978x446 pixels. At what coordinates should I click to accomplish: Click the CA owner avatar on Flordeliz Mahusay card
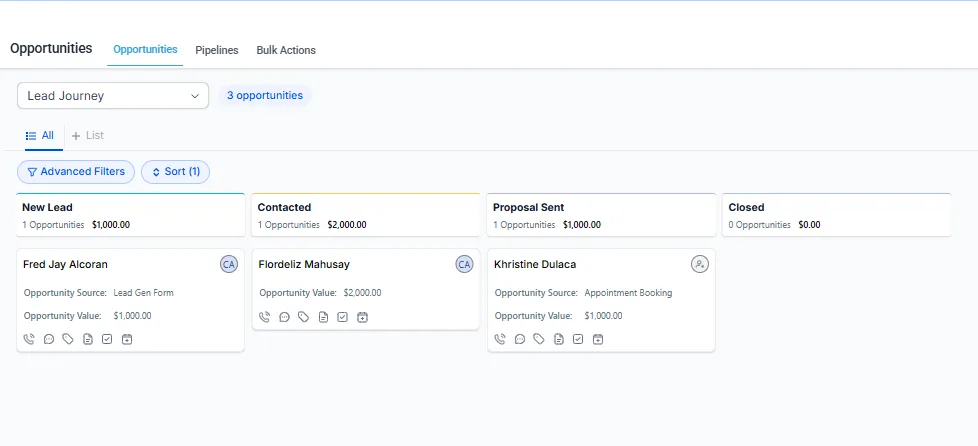point(464,264)
